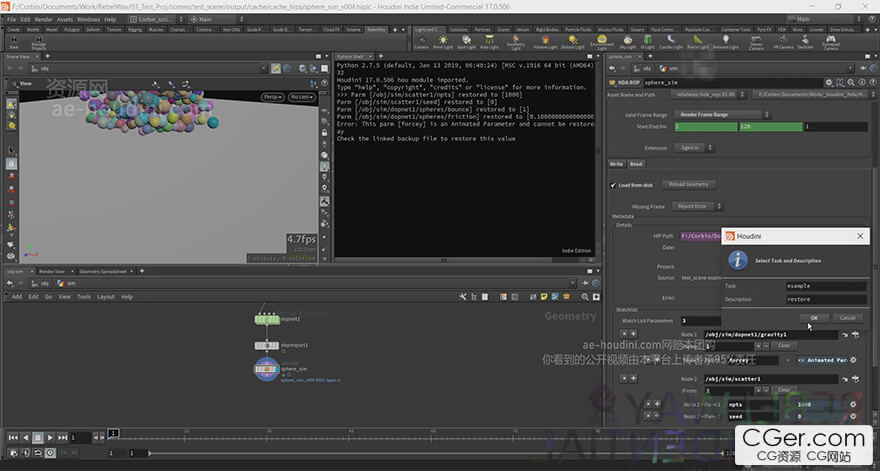Viewport: 880px width, 471px height.
Task: Add a GI Light from shelf
Action: click(648, 40)
